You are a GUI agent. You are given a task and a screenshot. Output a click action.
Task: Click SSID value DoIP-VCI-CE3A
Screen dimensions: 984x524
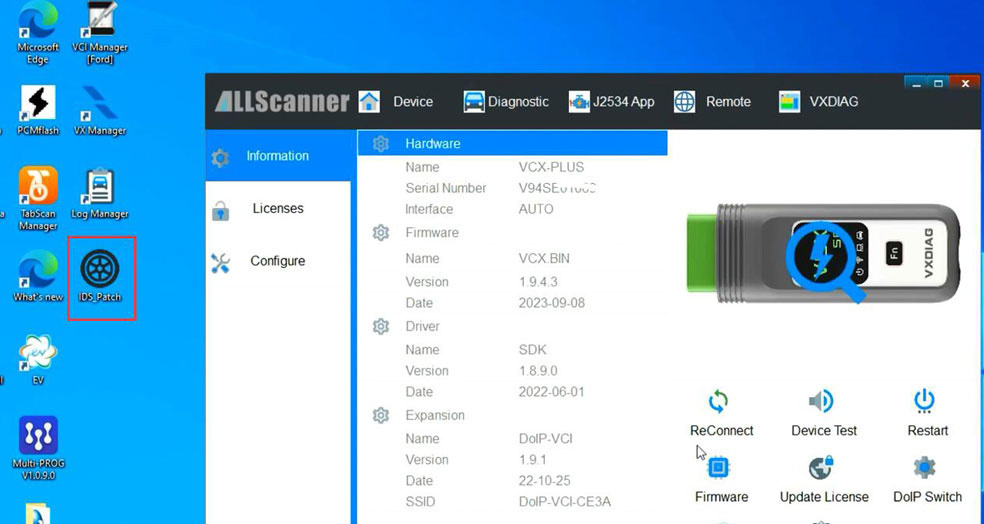point(565,502)
